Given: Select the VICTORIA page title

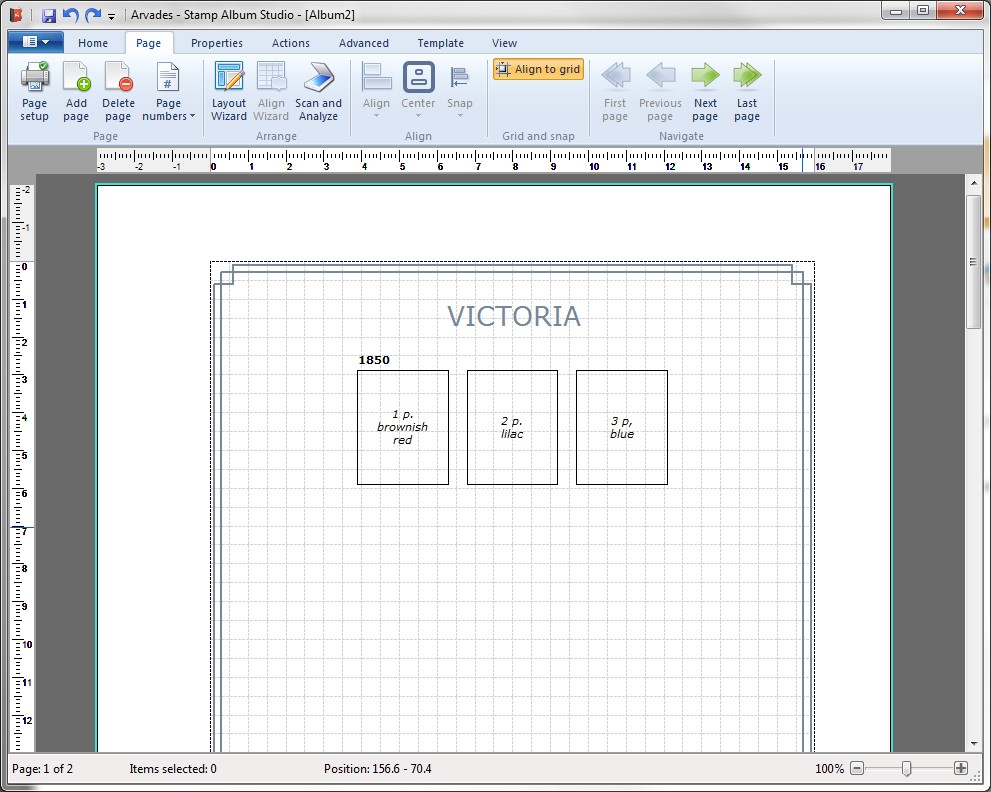Looking at the screenshot, I should pos(514,317).
